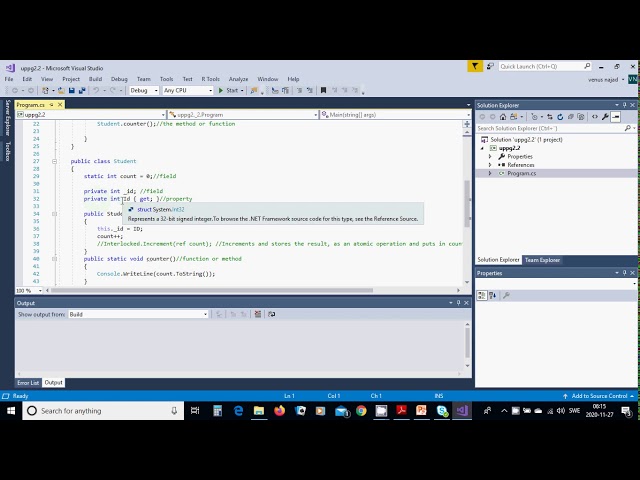Toggle Word Wrap icon in Output panel

pyautogui.click(x=271, y=314)
